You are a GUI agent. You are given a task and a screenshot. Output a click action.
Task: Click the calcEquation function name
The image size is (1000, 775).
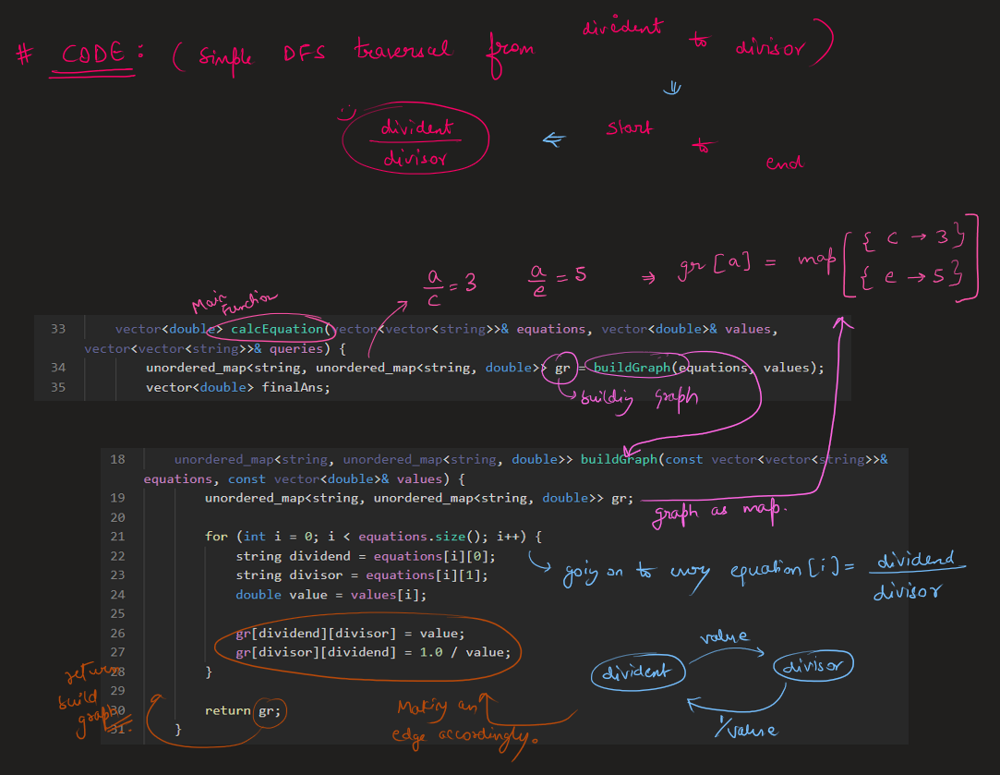(277, 328)
